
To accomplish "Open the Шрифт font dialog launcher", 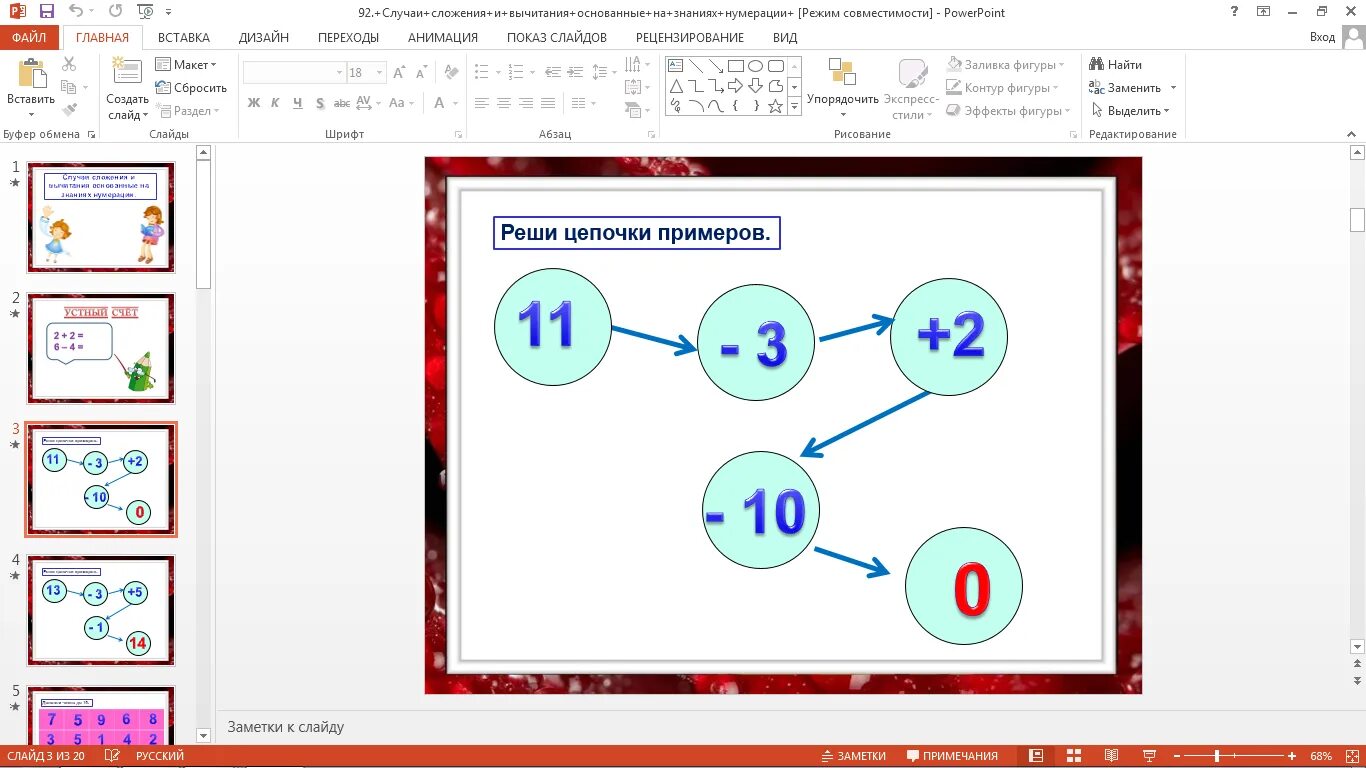I will (x=459, y=134).
